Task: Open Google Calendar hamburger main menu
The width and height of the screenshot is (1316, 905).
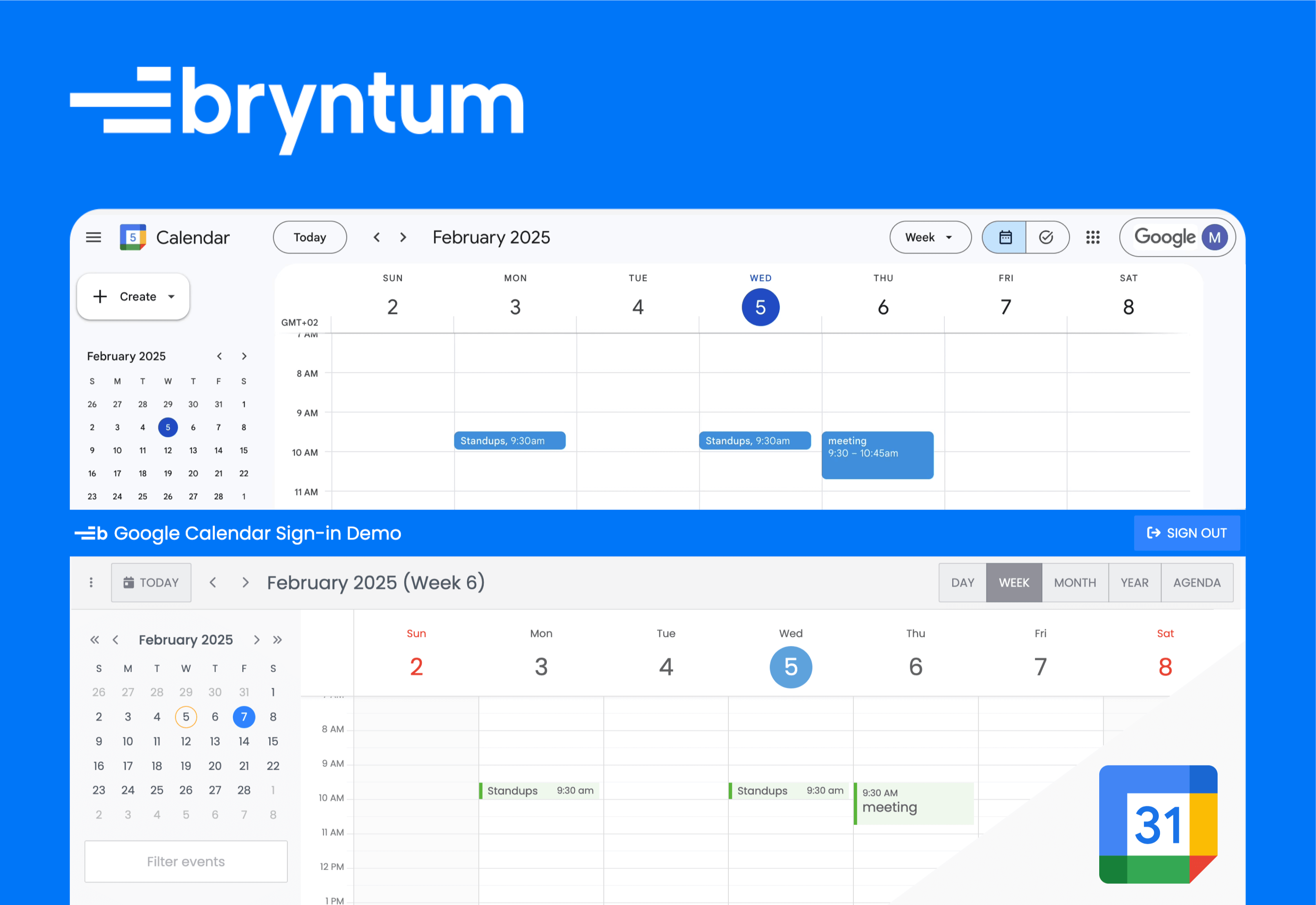Action: coord(94,237)
